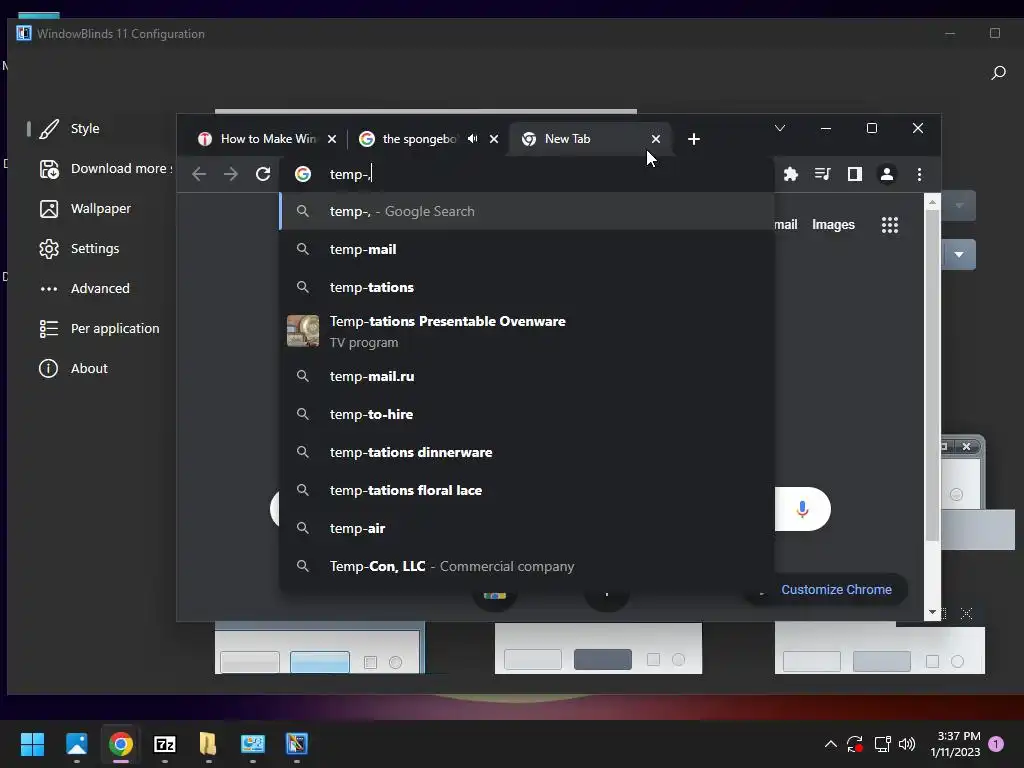The image size is (1024, 768).
Task: Select the temp-, Google Search suggestion
Action: point(527,211)
